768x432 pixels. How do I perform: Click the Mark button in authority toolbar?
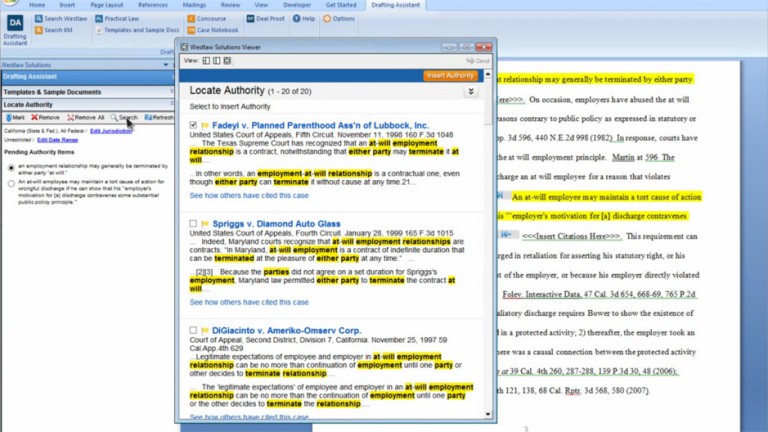(x=15, y=117)
